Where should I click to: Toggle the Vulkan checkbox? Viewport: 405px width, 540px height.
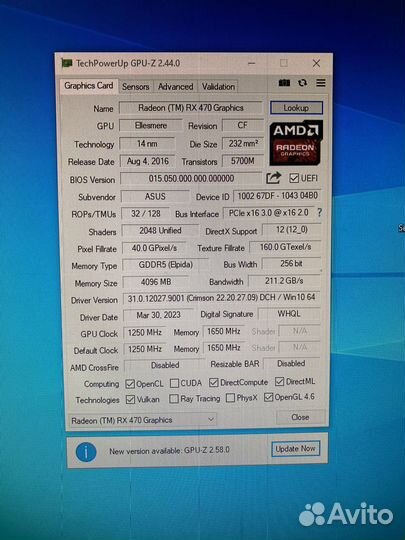click(130, 399)
